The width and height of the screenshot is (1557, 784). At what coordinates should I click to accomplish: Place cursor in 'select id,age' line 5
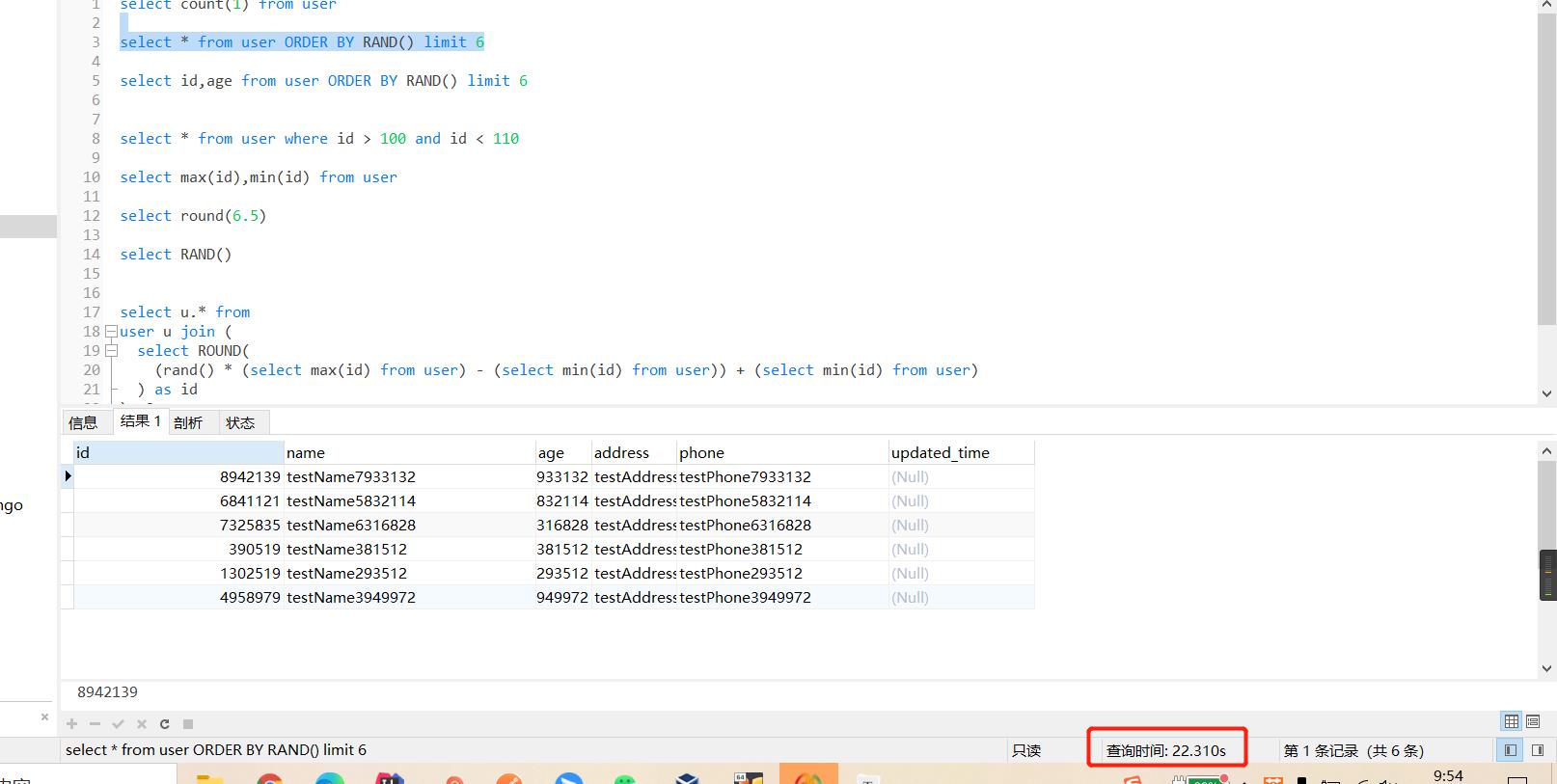[323, 80]
